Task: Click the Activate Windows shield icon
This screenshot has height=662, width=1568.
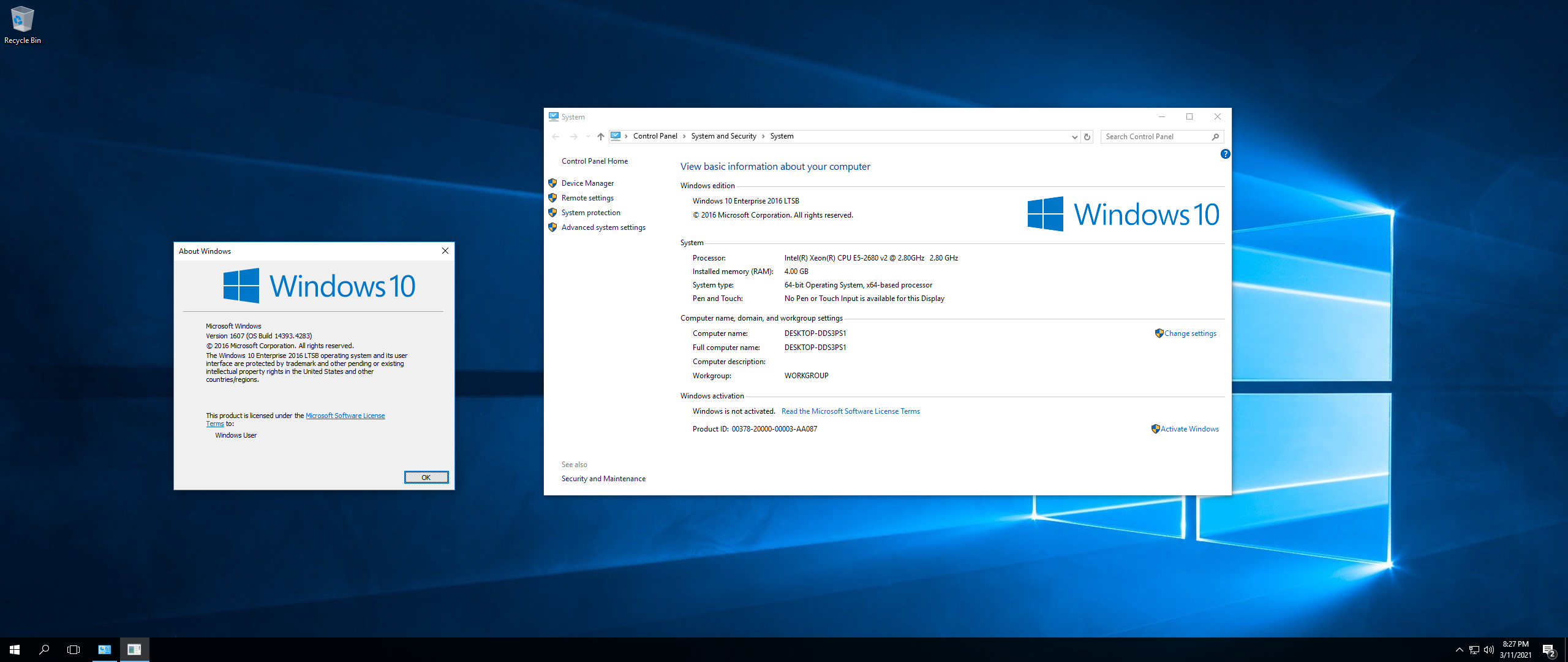Action: tap(1155, 429)
